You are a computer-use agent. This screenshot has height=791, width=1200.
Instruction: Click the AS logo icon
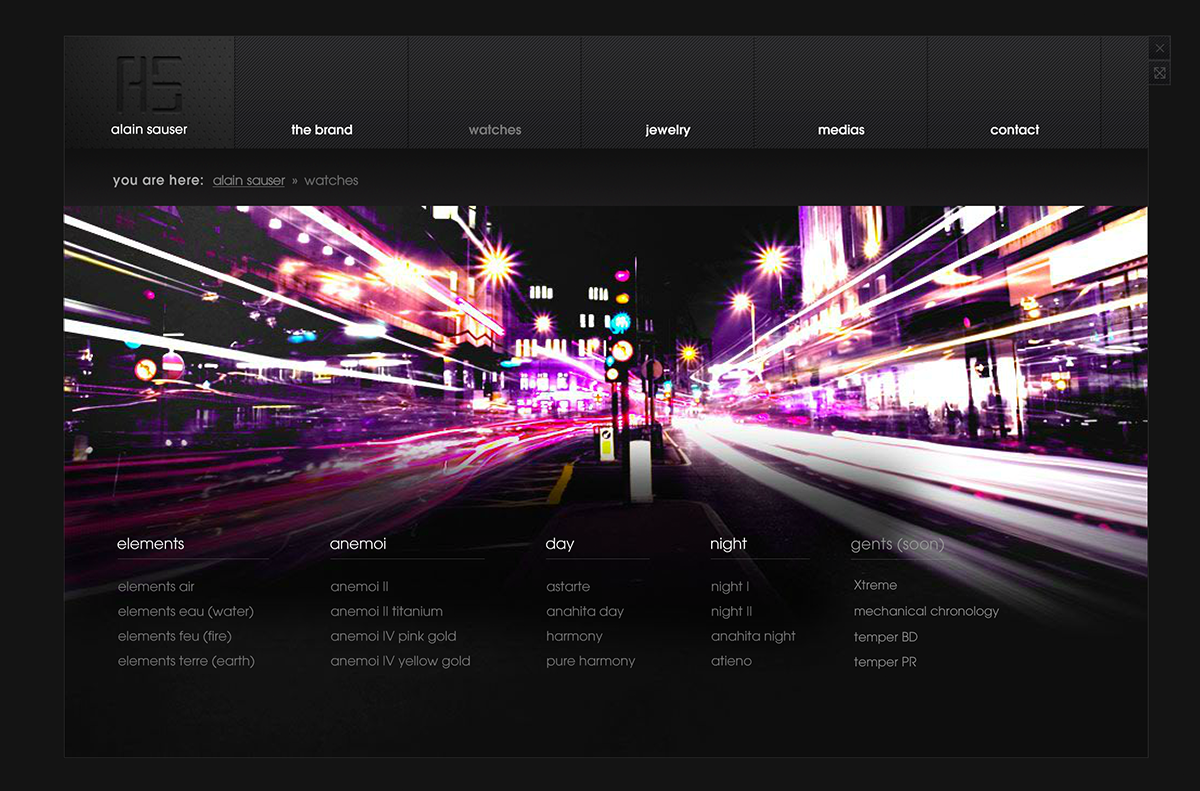click(149, 84)
